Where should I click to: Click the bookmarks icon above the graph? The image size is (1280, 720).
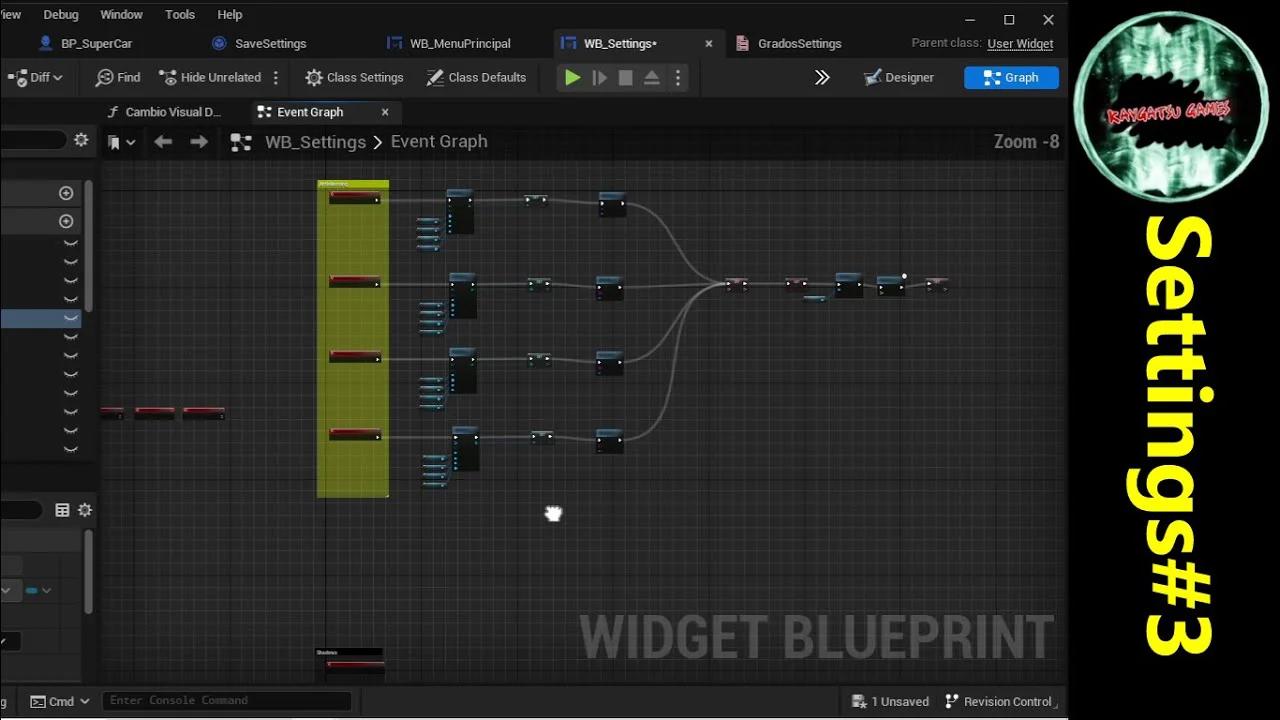(113, 141)
